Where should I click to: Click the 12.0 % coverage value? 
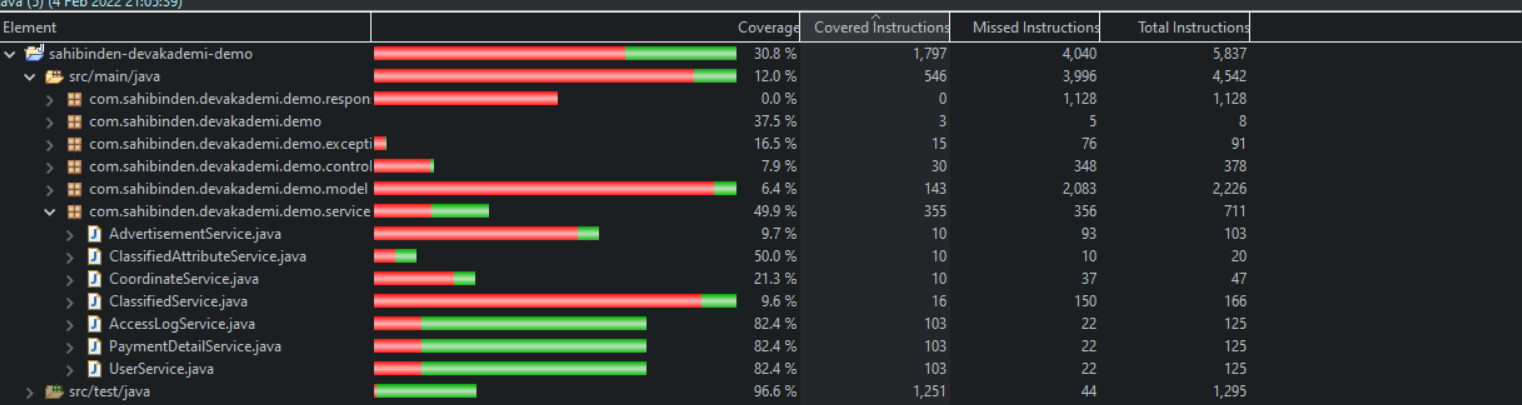click(775, 76)
